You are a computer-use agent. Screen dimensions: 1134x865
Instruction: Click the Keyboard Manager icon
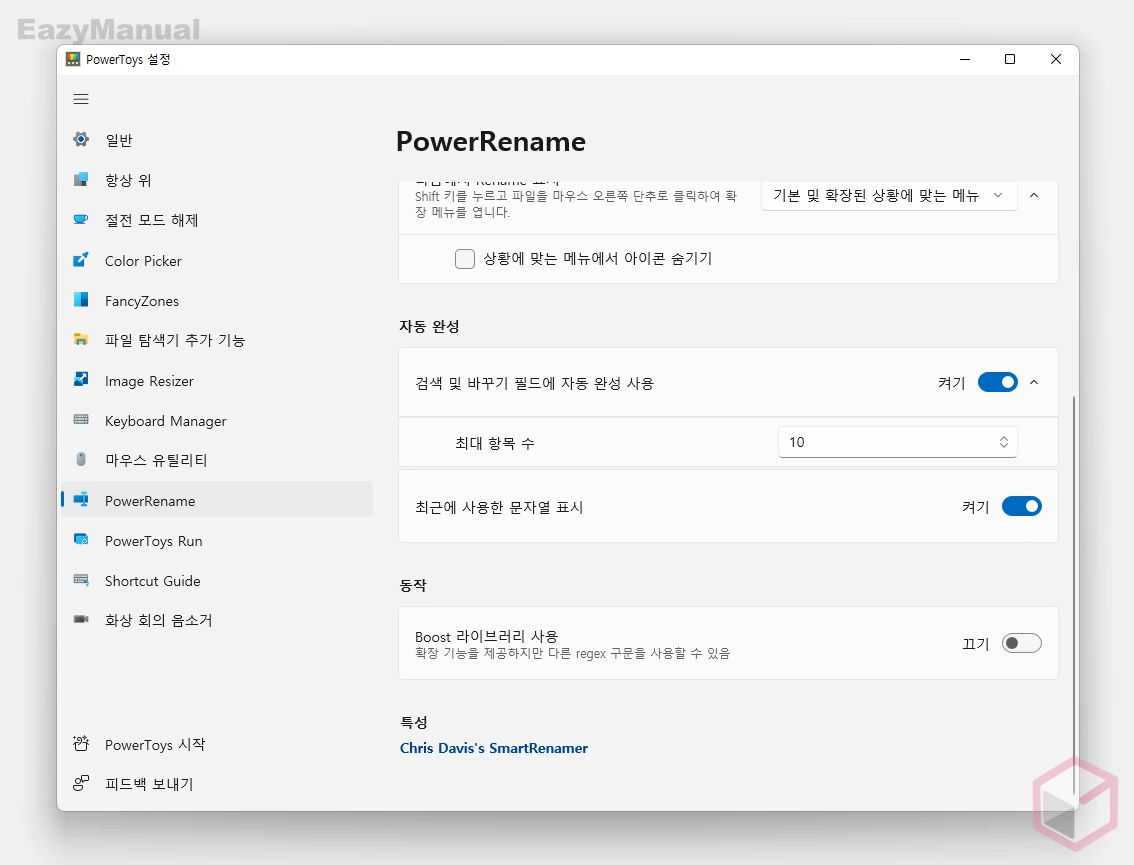[81, 419]
